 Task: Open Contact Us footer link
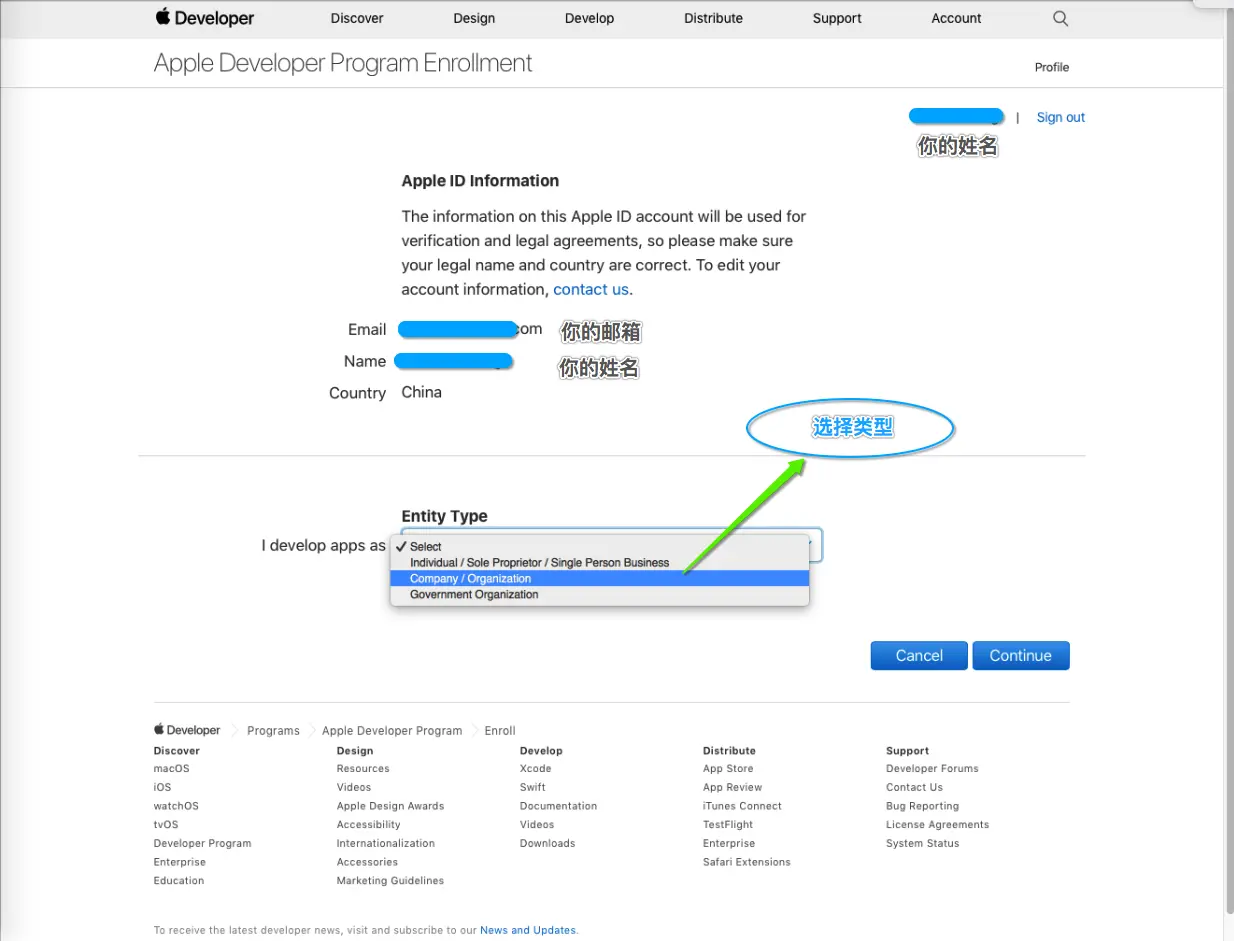tap(914, 787)
